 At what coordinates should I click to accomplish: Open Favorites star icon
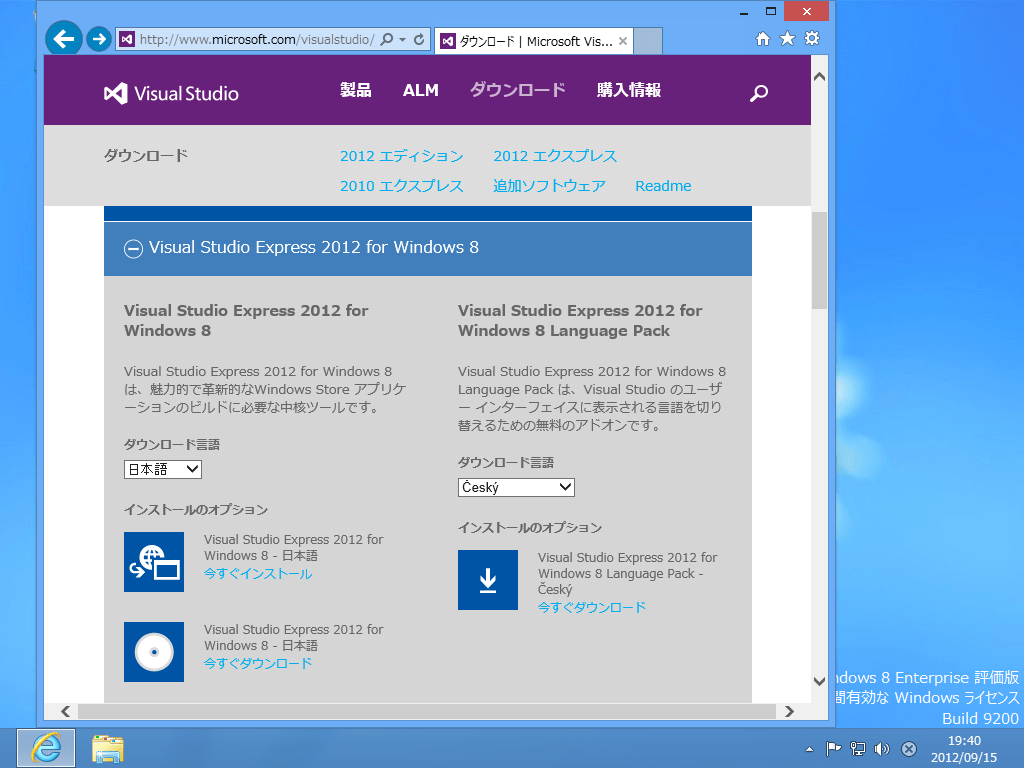pos(788,39)
